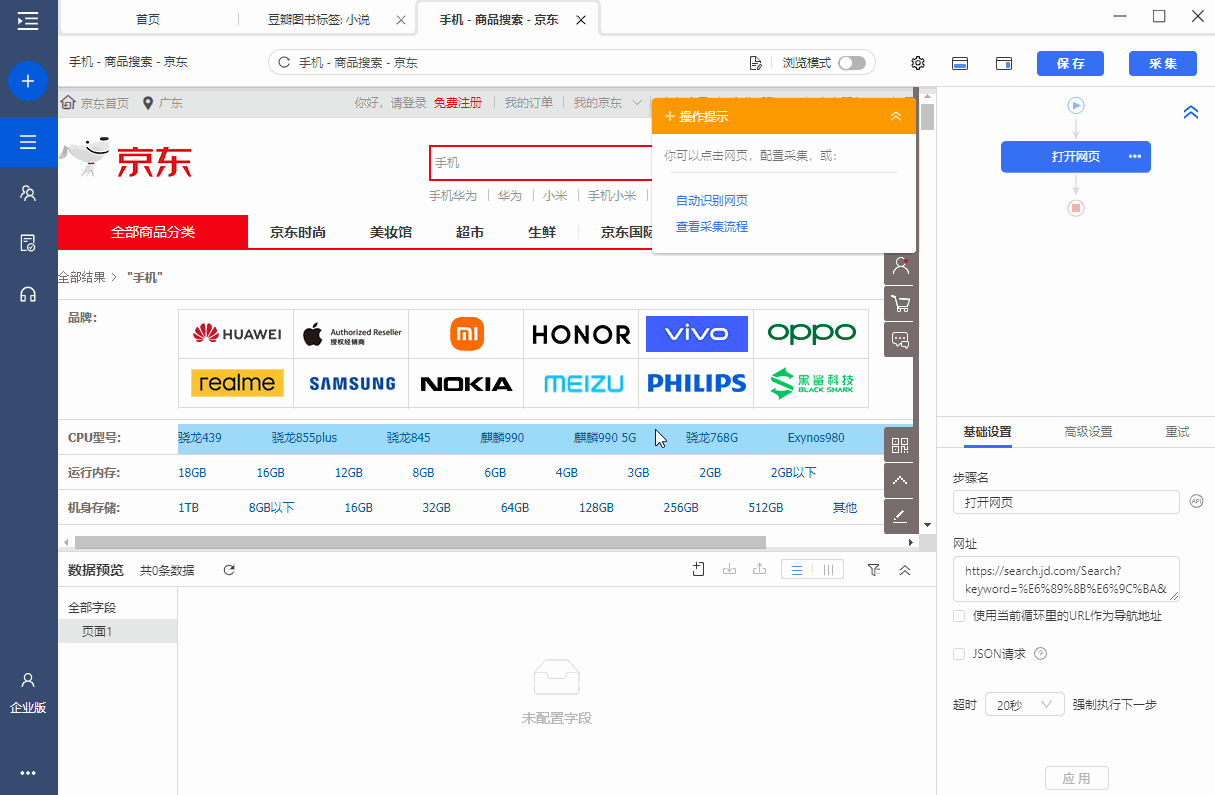This screenshot has width=1215, height=795.
Task: Open the settings gear icon
Action: point(918,63)
